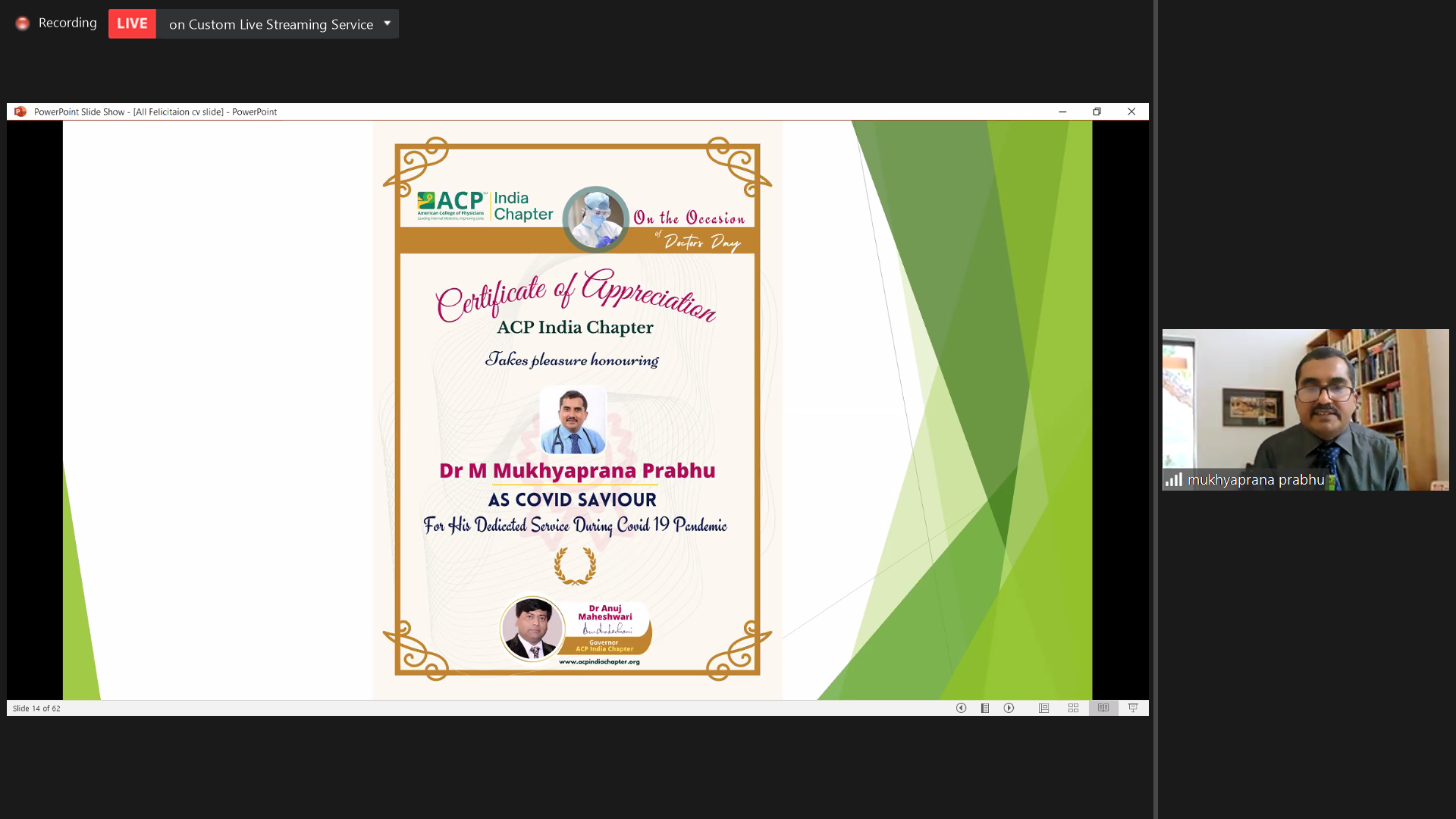Screen dimensions: 1456x819
Task: Select Reading View icon
Action: point(1103,708)
